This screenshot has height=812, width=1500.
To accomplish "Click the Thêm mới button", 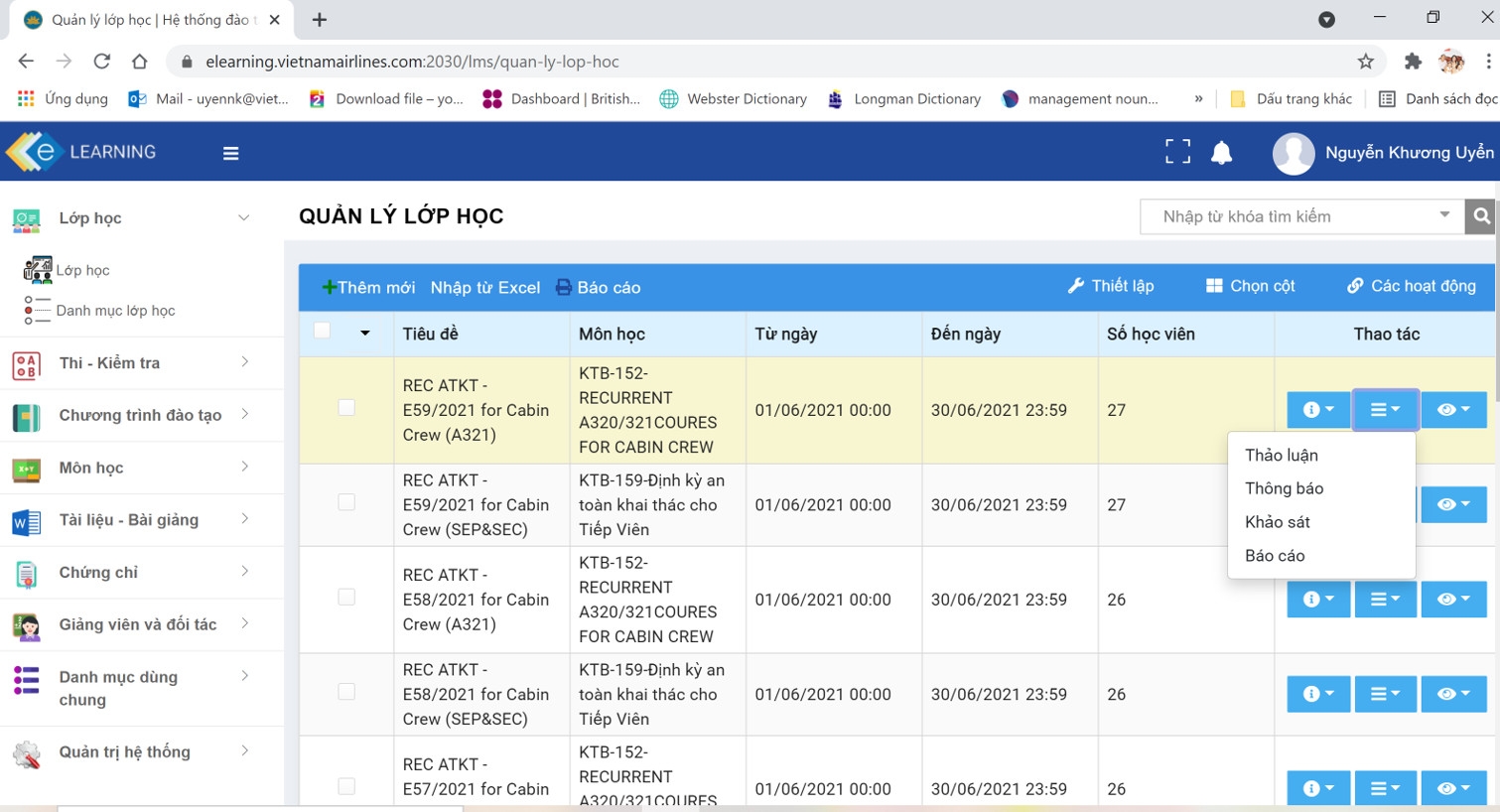I will click(368, 287).
